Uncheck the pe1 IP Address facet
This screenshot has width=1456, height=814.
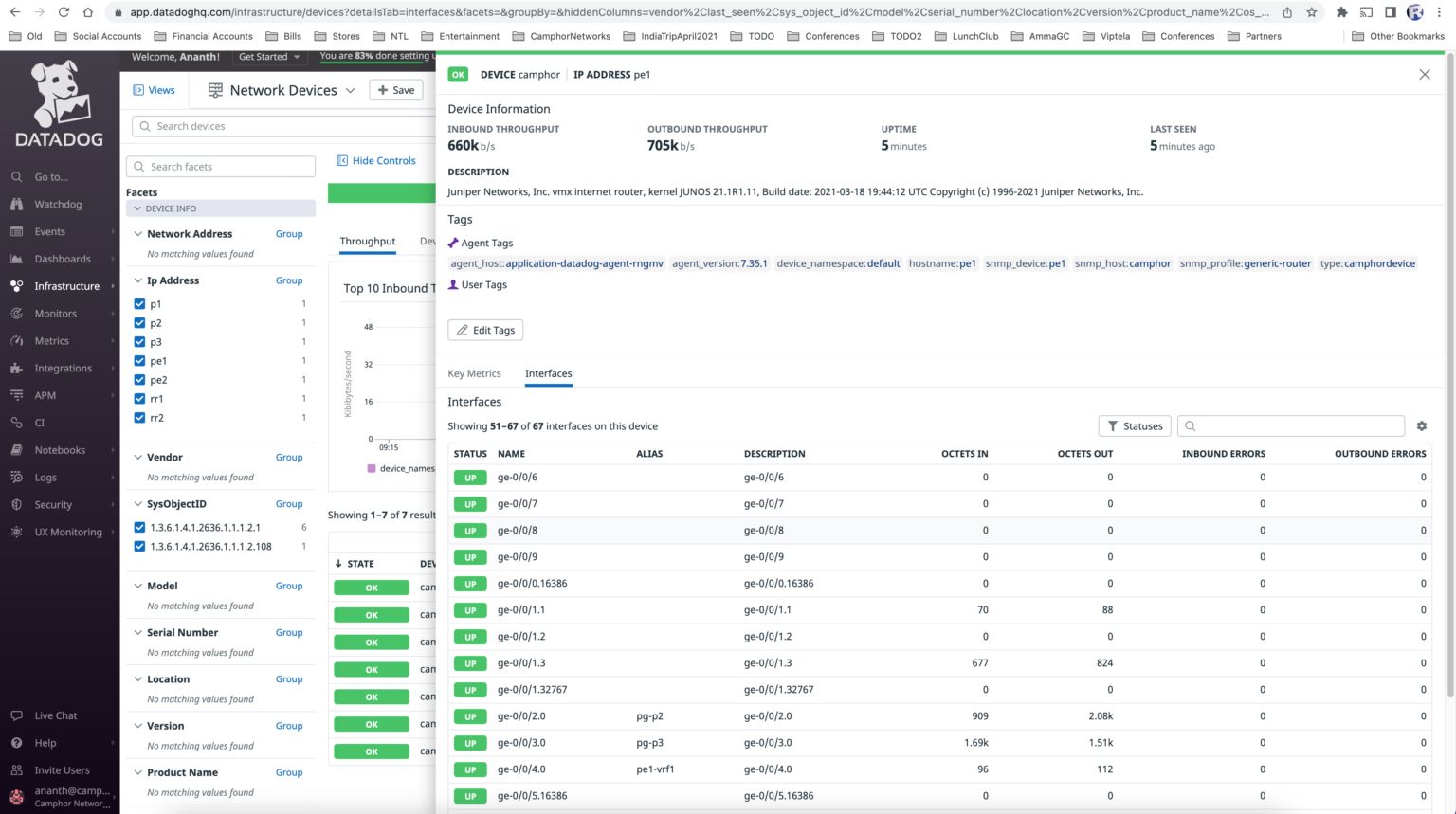[x=139, y=360]
